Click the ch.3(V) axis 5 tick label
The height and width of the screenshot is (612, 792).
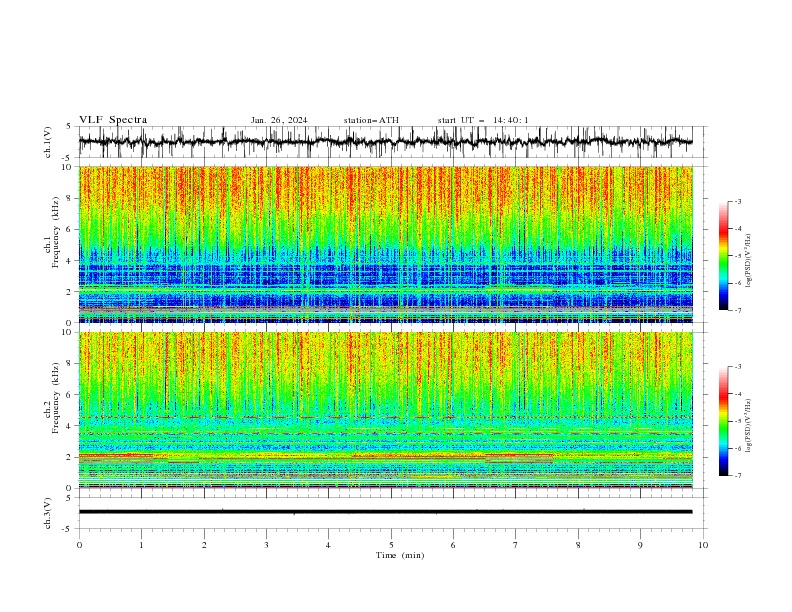pos(69,497)
